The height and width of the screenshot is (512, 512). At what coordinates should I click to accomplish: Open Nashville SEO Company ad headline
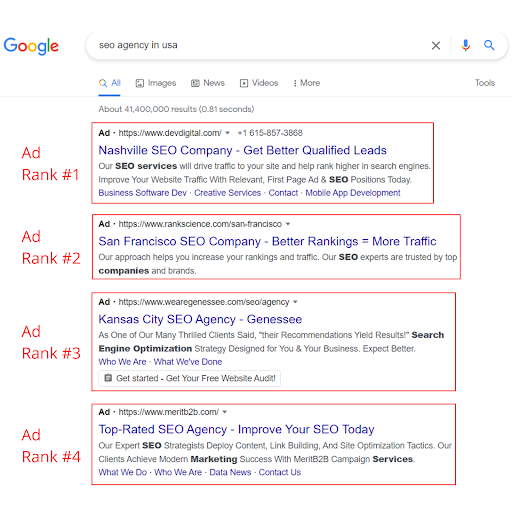tap(242, 150)
